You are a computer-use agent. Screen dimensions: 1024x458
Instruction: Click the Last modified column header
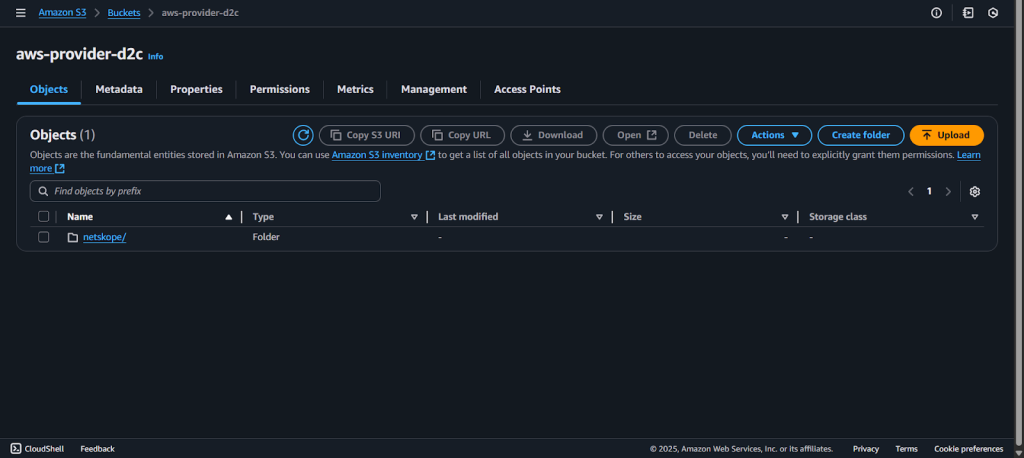tap(468, 217)
